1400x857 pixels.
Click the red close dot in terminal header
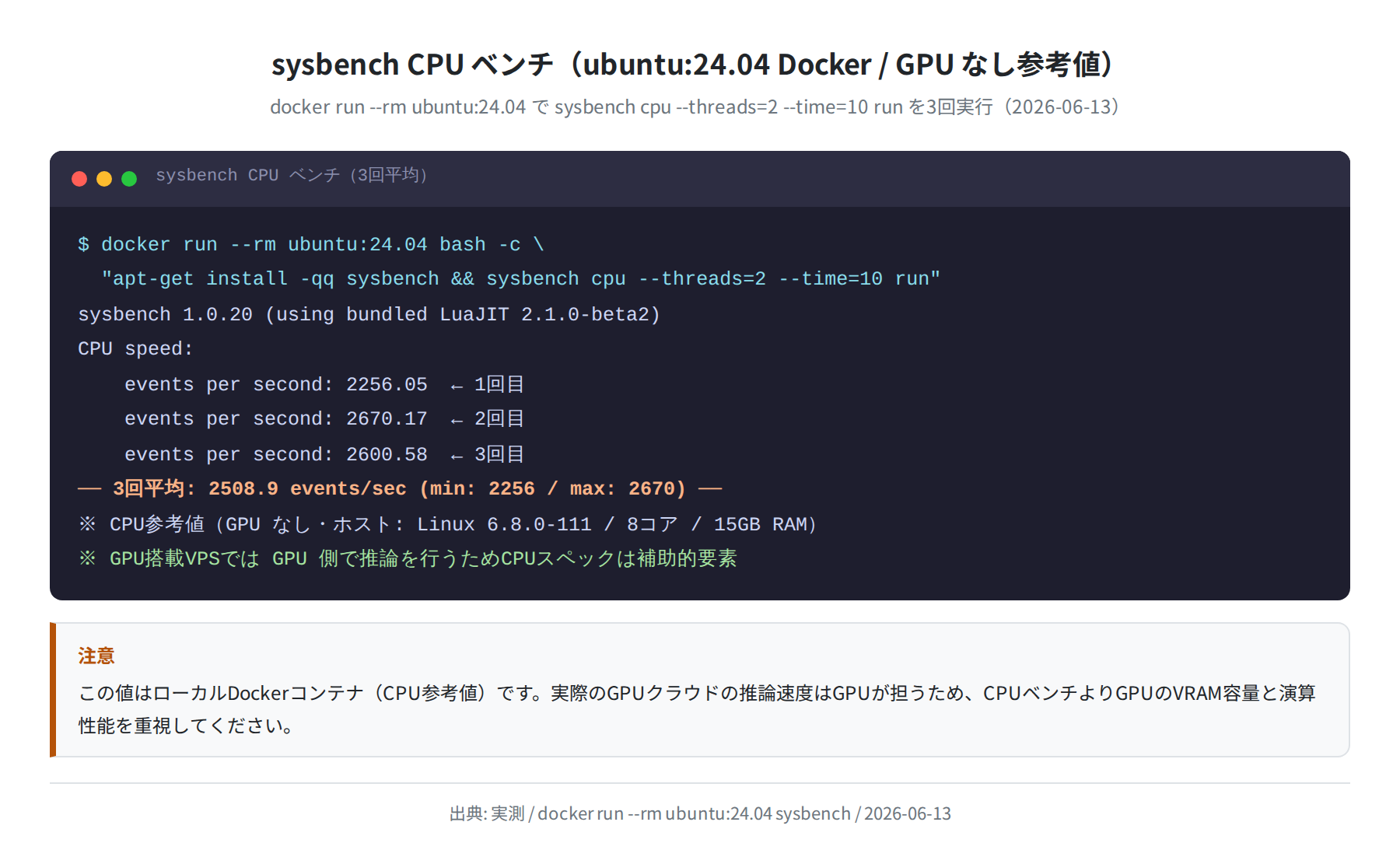[x=79, y=179]
